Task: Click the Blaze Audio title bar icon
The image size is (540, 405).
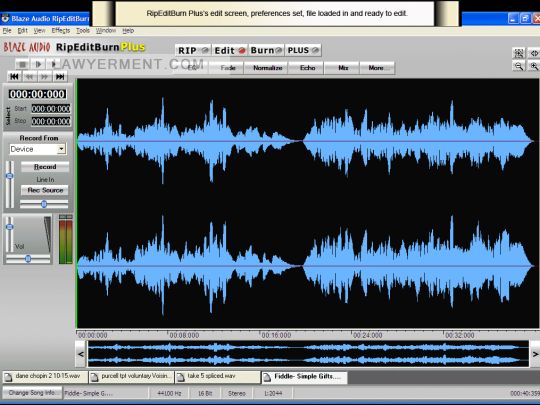Action: 5,18
